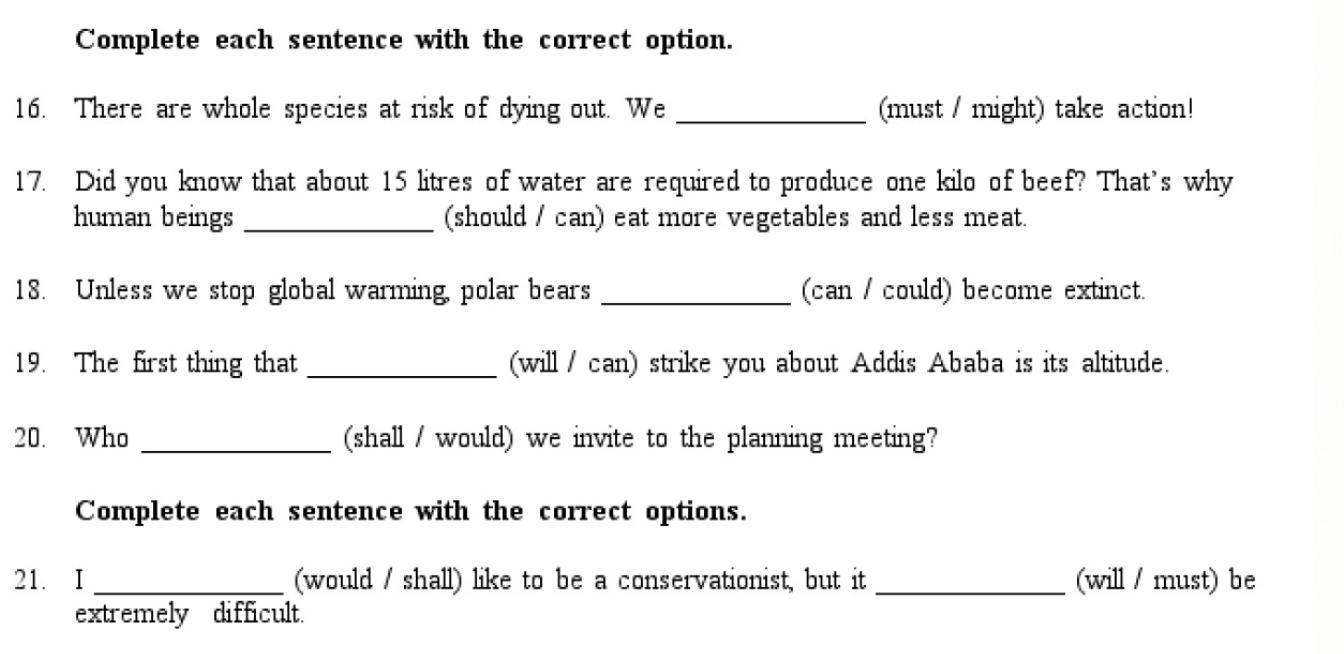Click the question number 20

pos(30,438)
